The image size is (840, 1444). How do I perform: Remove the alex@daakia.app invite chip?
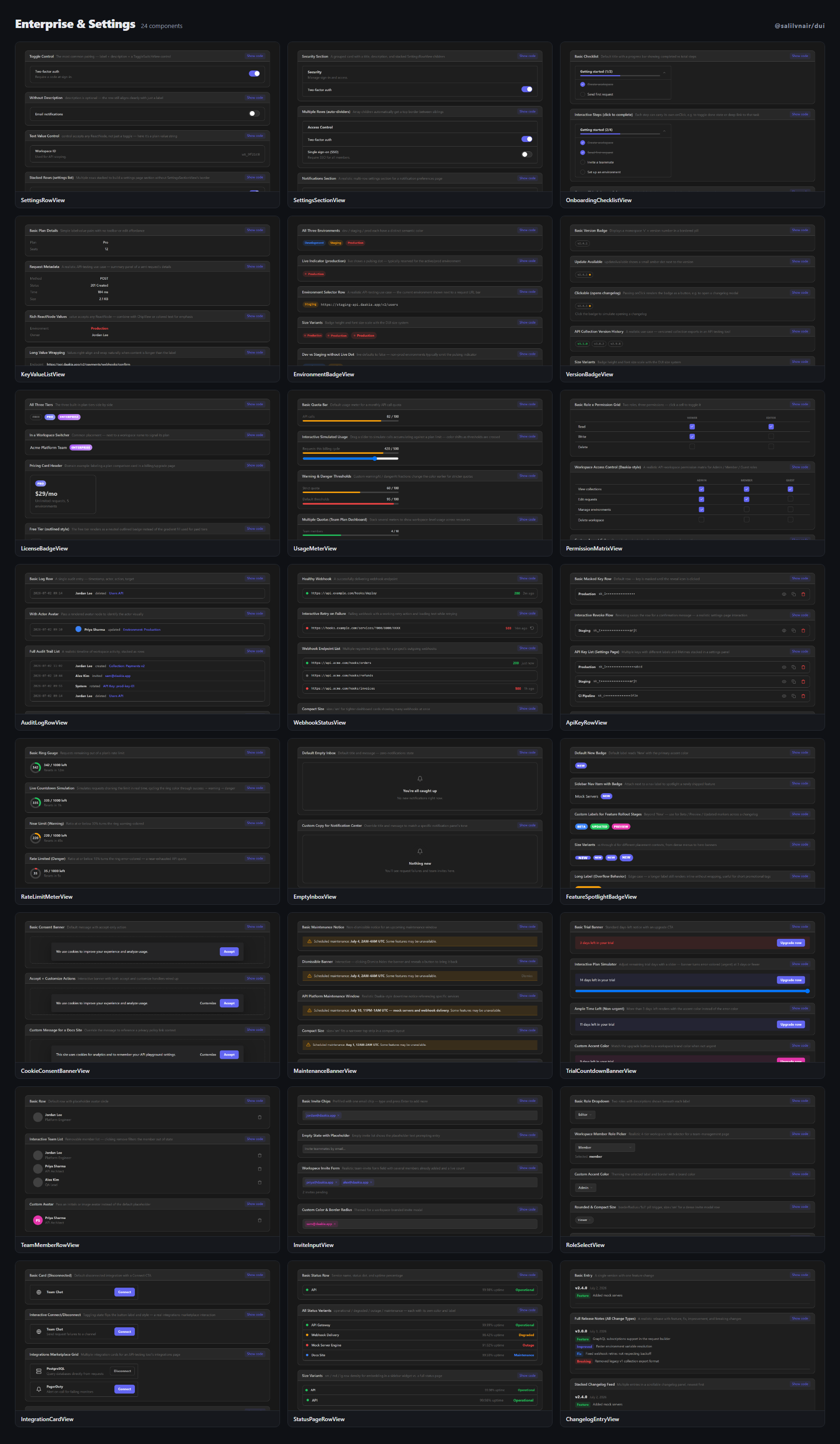point(371,1182)
